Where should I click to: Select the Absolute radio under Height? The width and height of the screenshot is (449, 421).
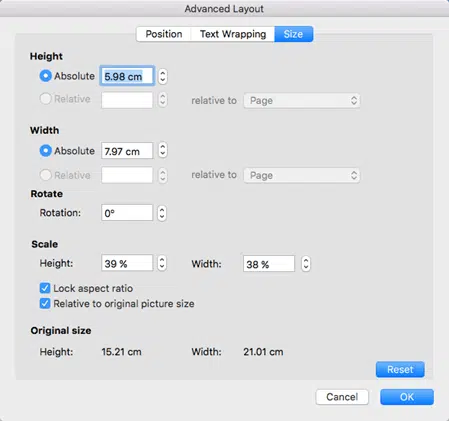point(45,76)
